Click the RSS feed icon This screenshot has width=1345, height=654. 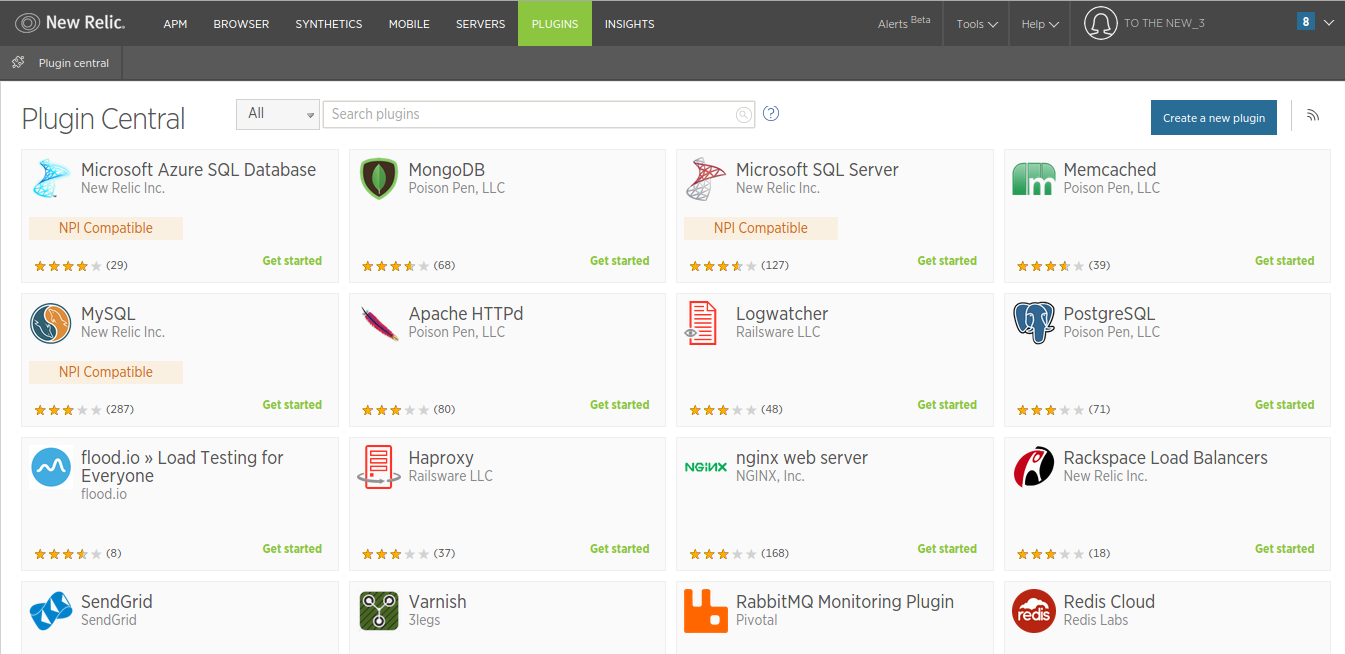(1313, 115)
